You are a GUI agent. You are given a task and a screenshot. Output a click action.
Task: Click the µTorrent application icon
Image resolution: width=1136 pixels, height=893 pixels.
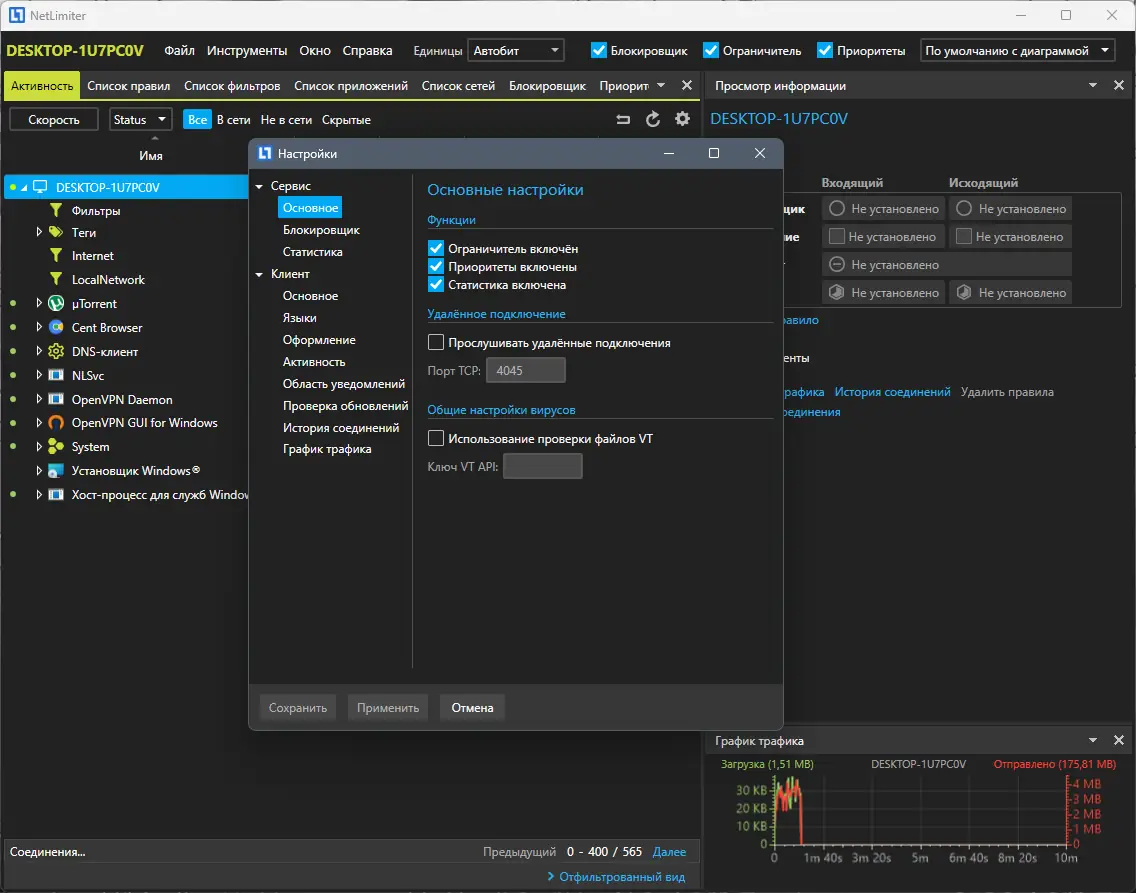coord(56,304)
